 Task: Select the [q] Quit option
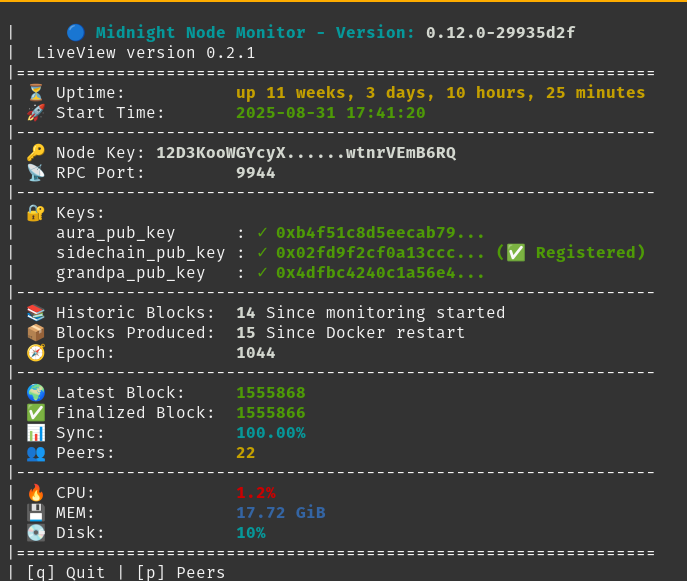[x=66, y=573]
